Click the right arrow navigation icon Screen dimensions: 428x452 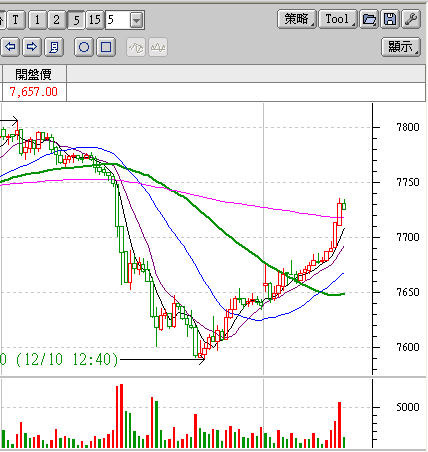click(x=32, y=47)
